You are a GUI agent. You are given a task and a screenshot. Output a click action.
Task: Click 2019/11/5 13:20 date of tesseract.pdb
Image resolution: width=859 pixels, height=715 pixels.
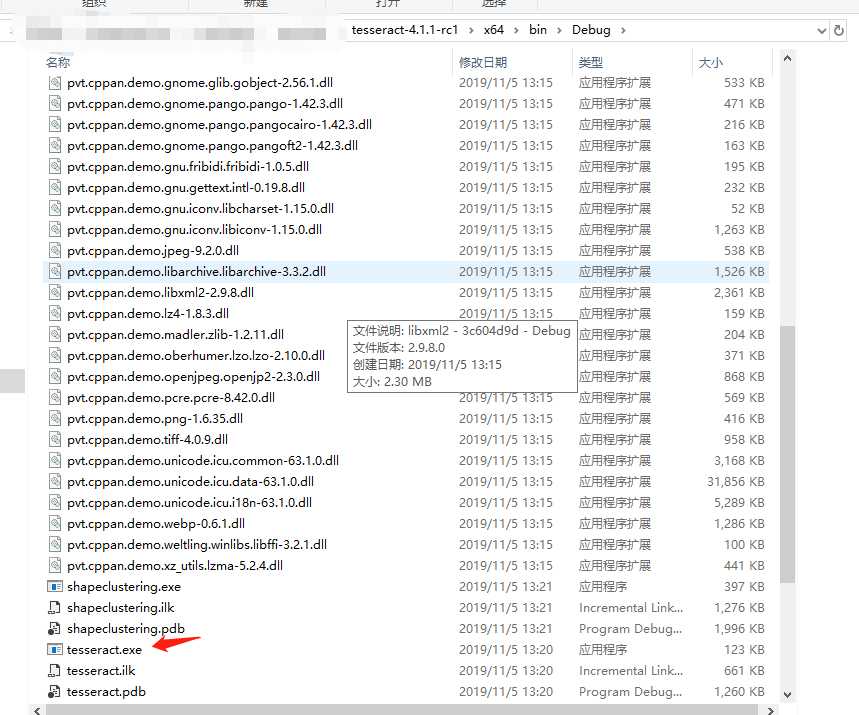(x=506, y=691)
